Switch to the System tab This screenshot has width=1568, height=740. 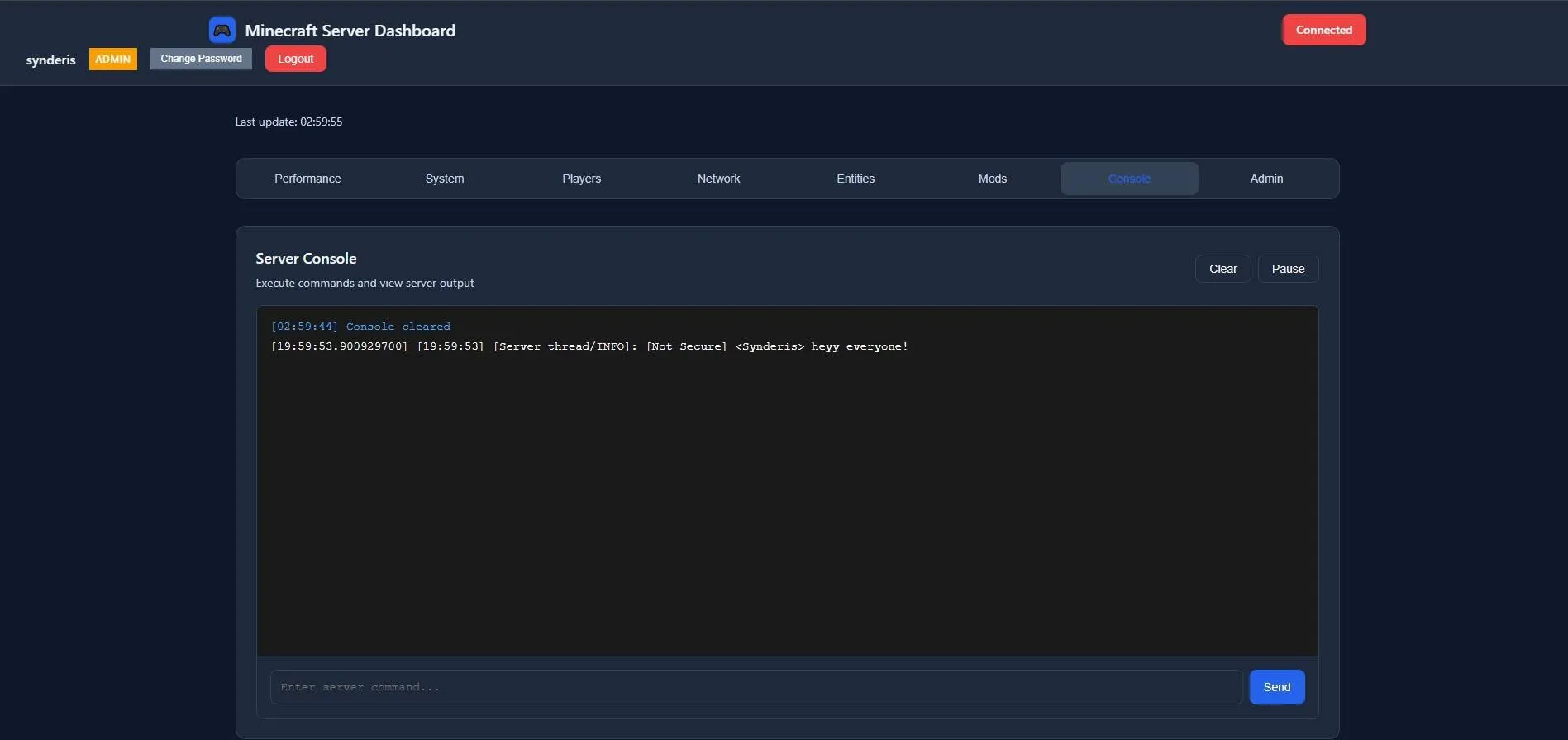click(x=445, y=179)
